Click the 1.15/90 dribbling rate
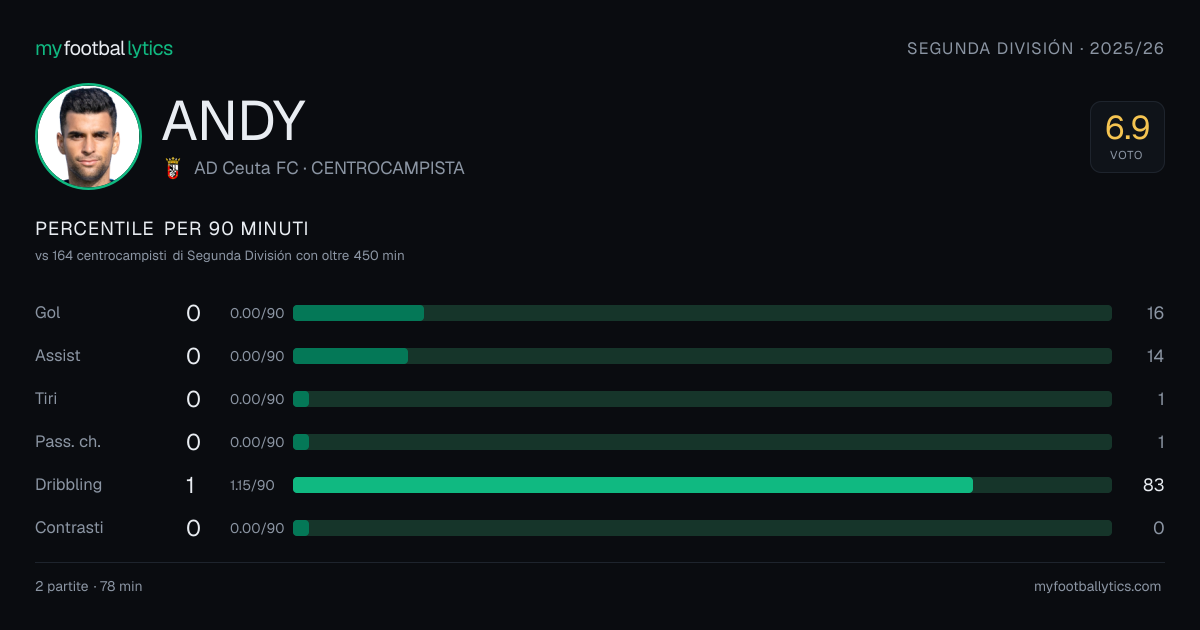 click(x=252, y=485)
